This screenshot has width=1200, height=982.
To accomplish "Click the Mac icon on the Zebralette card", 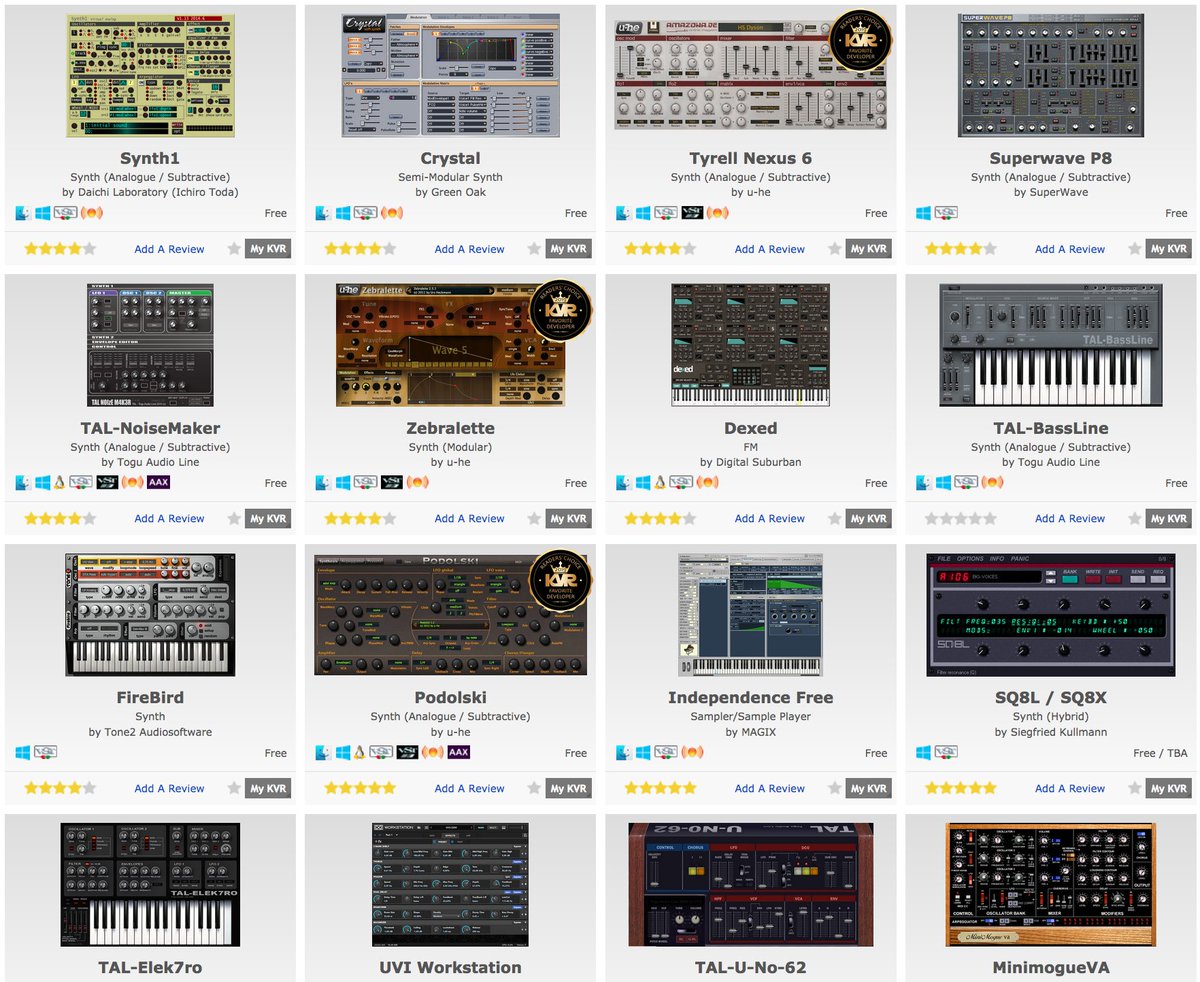I will (x=323, y=483).
